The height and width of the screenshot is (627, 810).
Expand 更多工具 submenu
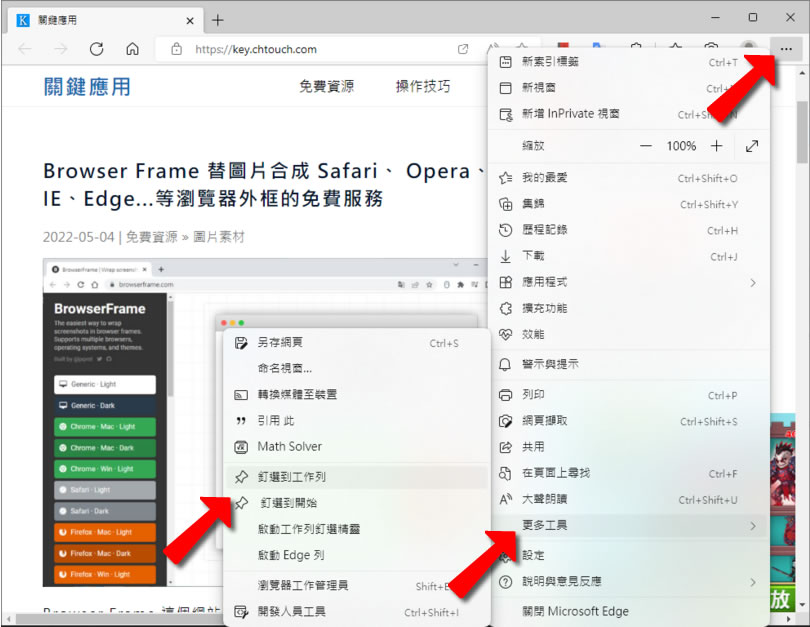628,526
